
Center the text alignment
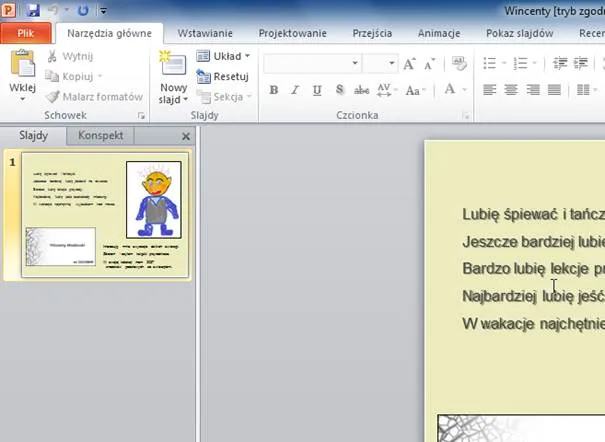(x=511, y=90)
